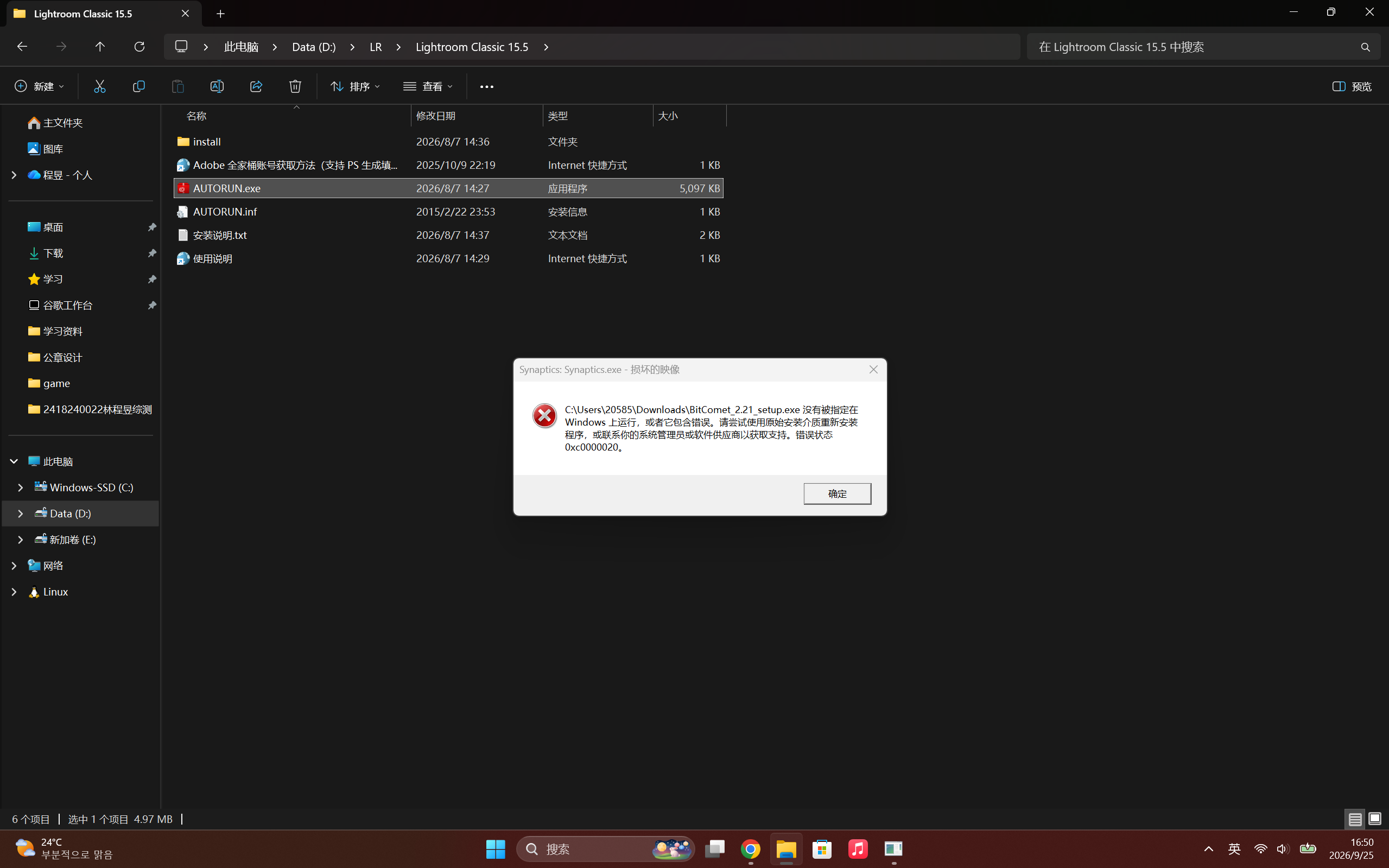
Task: Click LR in the breadcrumb path
Action: [376, 47]
